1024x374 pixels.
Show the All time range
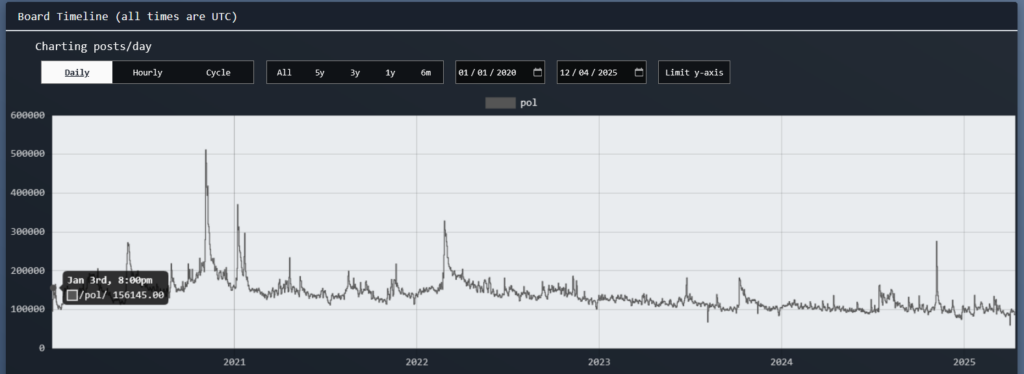tap(284, 72)
